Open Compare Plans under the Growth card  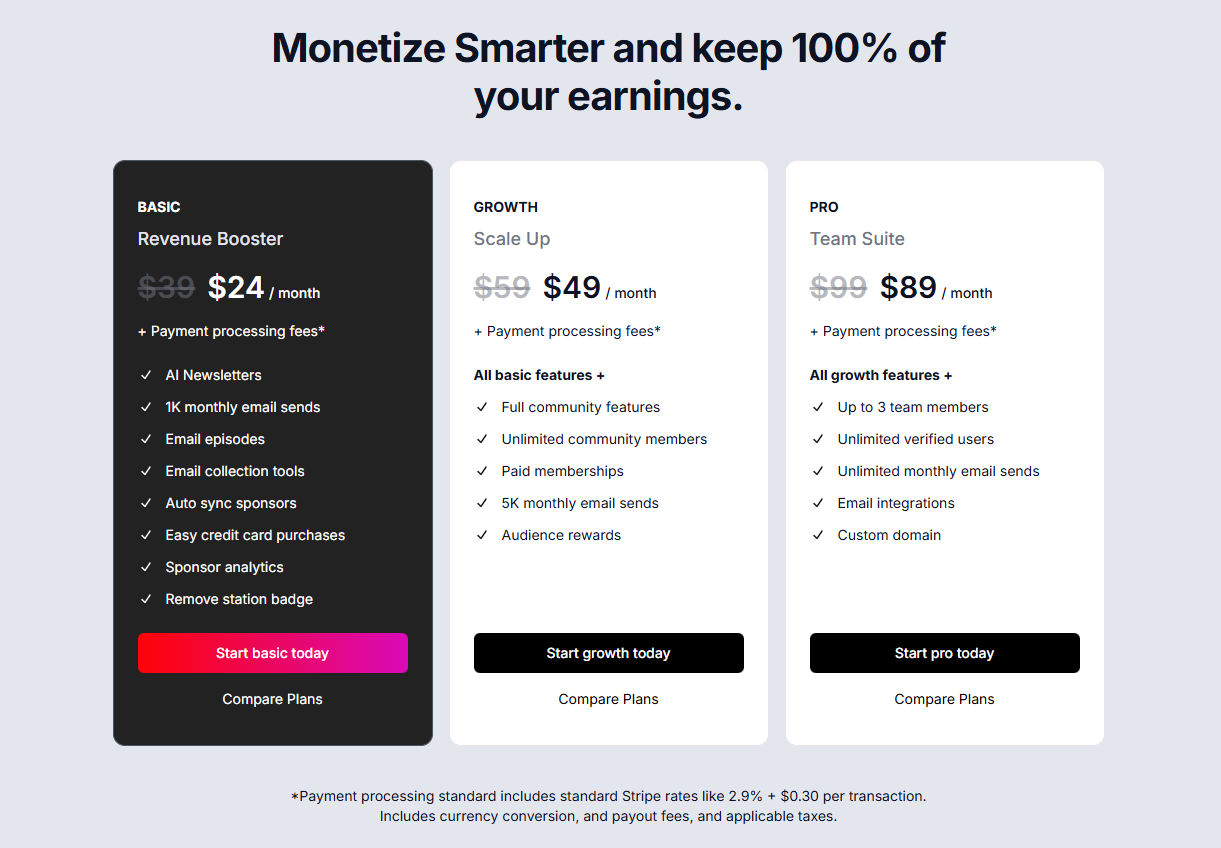click(608, 699)
